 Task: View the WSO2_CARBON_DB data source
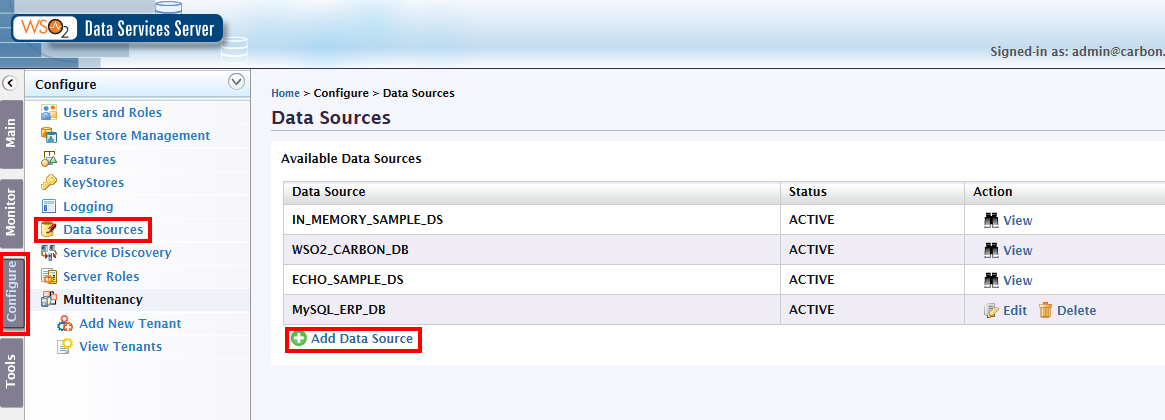click(1017, 251)
